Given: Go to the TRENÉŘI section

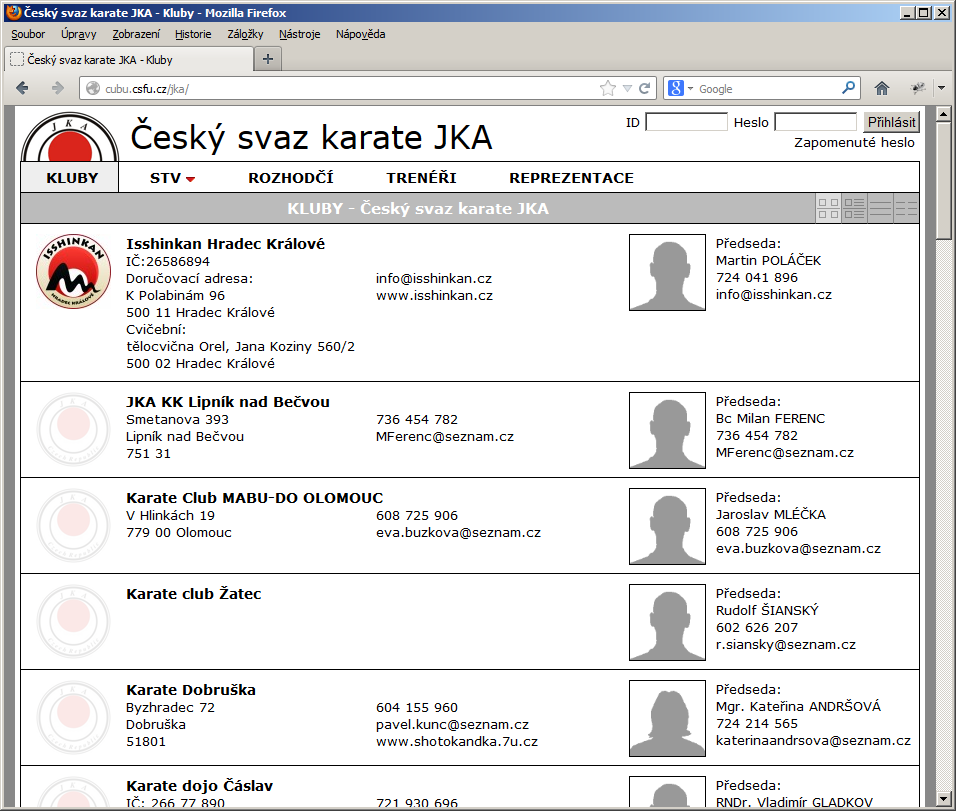Looking at the screenshot, I should [421, 178].
